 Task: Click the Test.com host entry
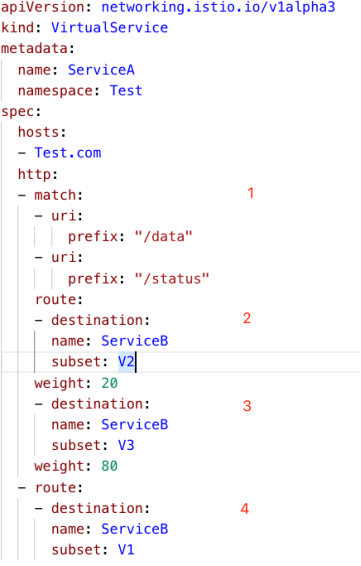pyautogui.click(x=68, y=153)
